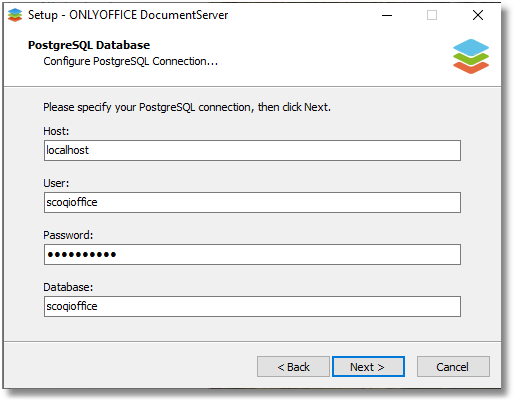Image resolution: width=515 pixels, height=403 pixels.
Task: Click the ONLYOFFICE icon in title bar
Action: coord(15,15)
